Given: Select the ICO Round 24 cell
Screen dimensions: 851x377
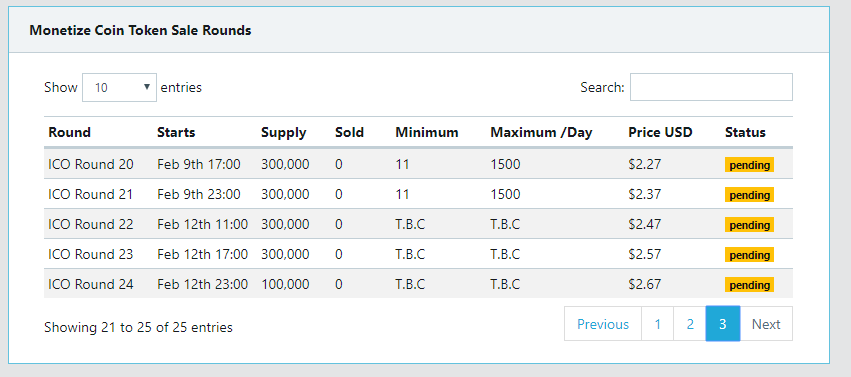Looking at the screenshot, I should (91, 284).
